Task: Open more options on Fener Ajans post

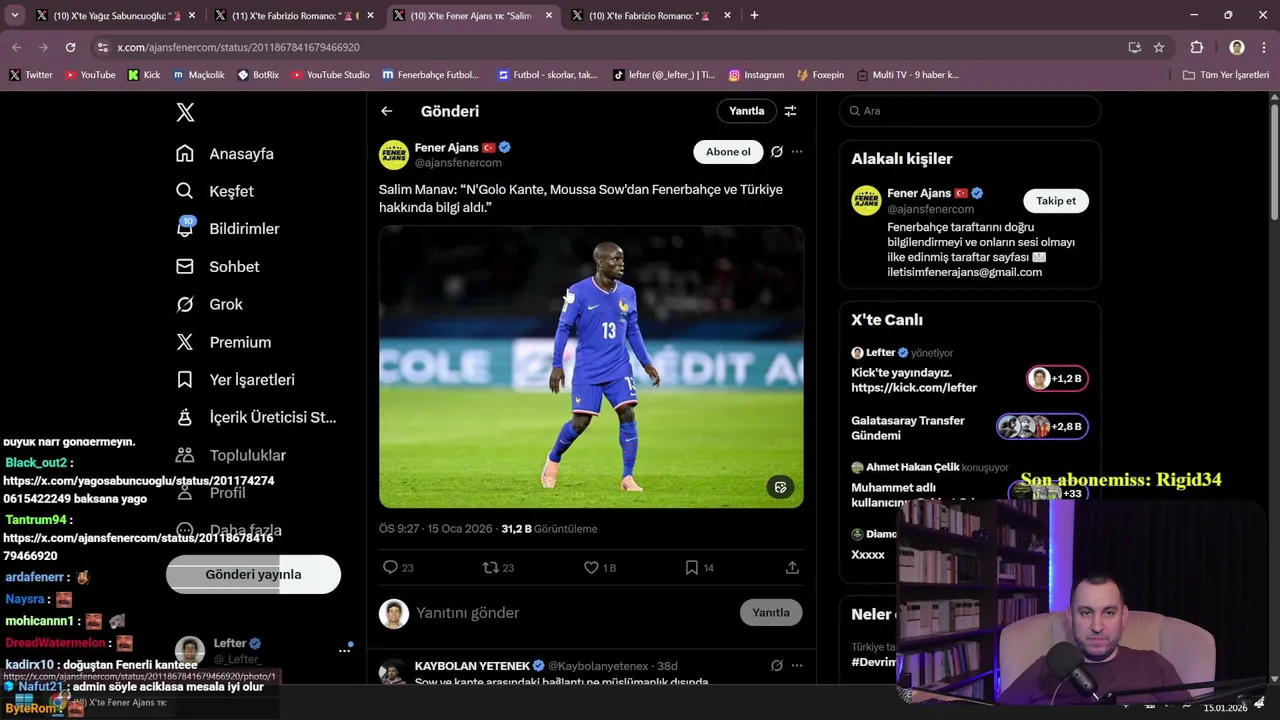Action: [x=797, y=152]
